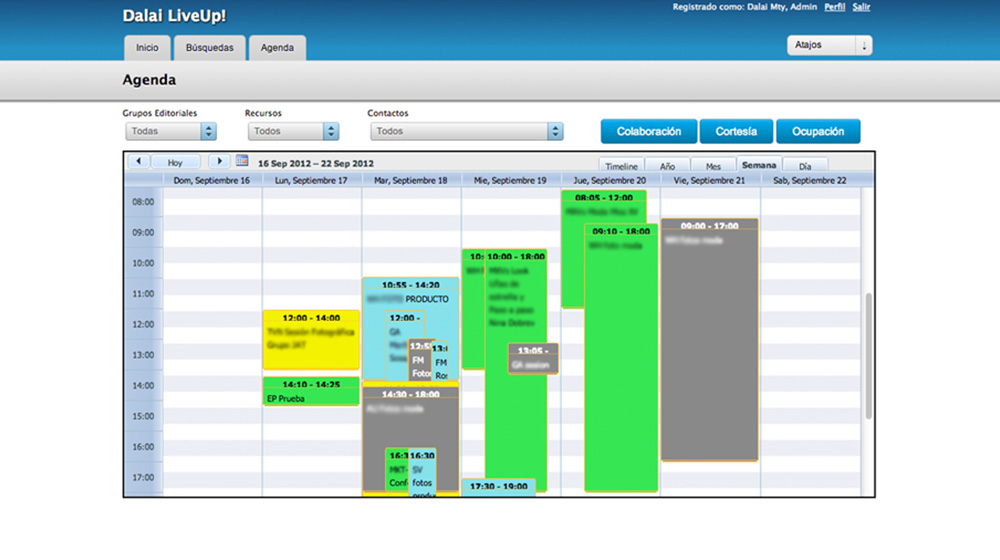Open the Búsquedas tab
Viewport: 1000px width, 560px height.
tap(209, 48)
